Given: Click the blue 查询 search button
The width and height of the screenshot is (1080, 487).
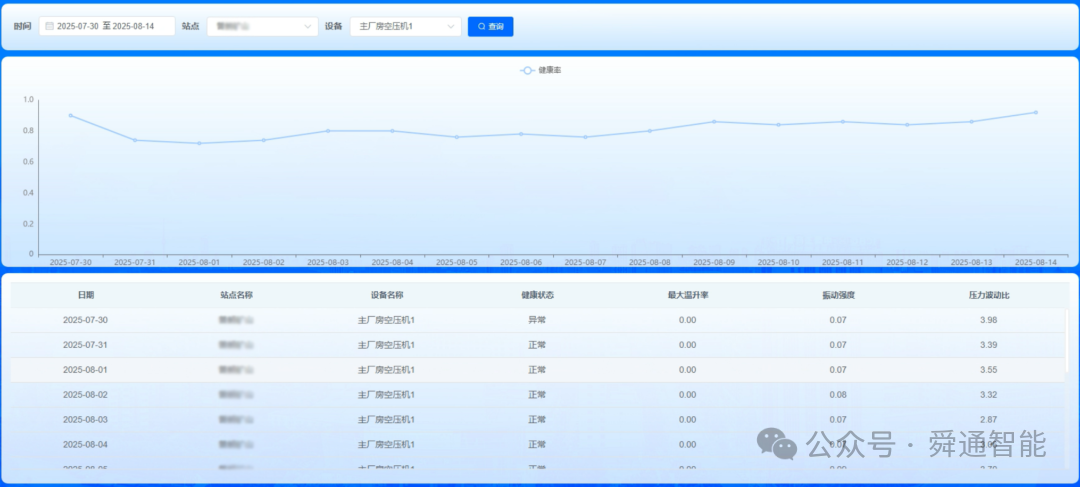Looking at the screenshot, I should point(490,26).
